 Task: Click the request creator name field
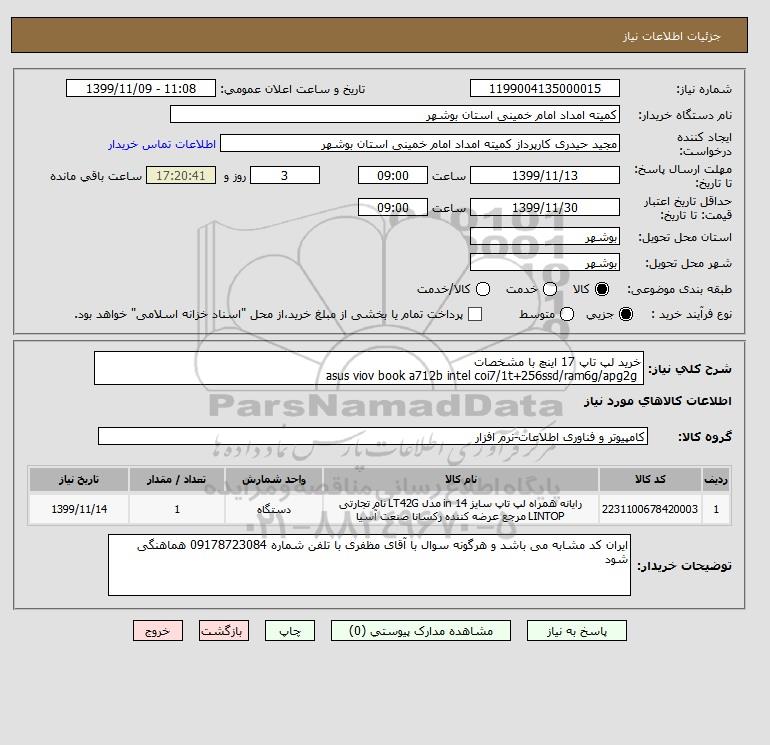pyautogui.click(x=420, y=143)
